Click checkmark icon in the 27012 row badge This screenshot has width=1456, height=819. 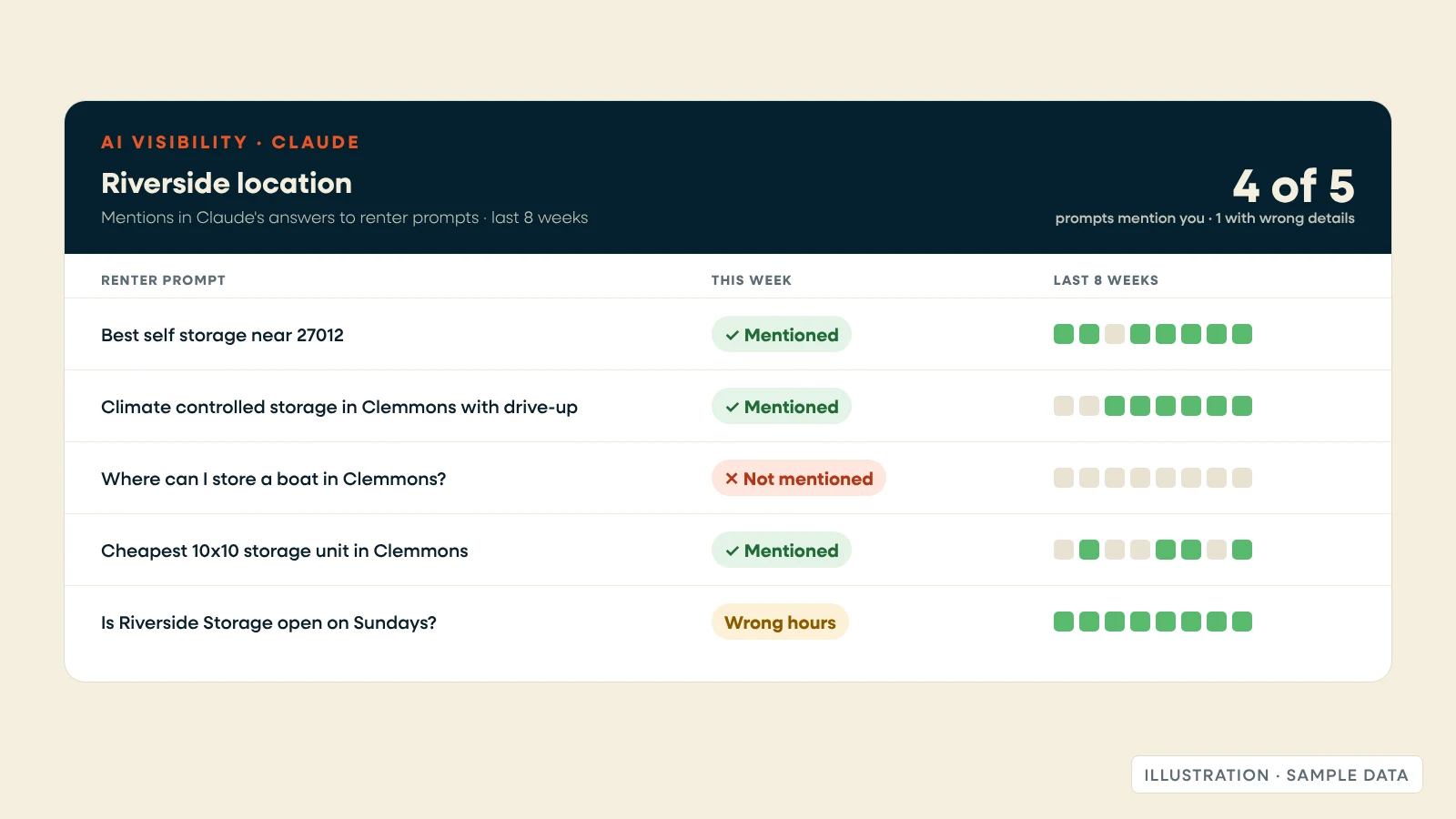pyautogui.click(x=732, y=335)
